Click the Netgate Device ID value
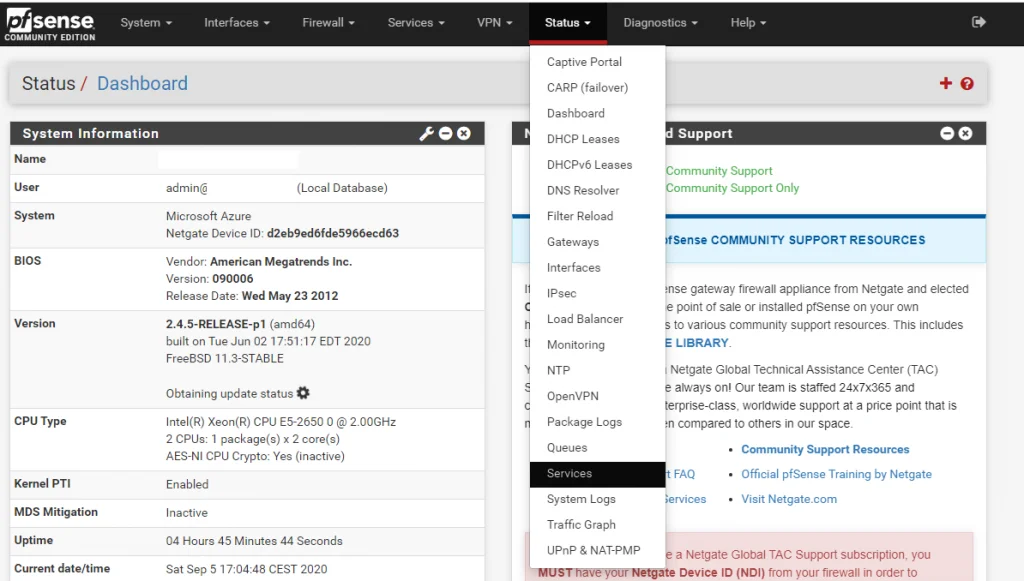Viewport: 1024px width, 581px height. tap(332, 233)
